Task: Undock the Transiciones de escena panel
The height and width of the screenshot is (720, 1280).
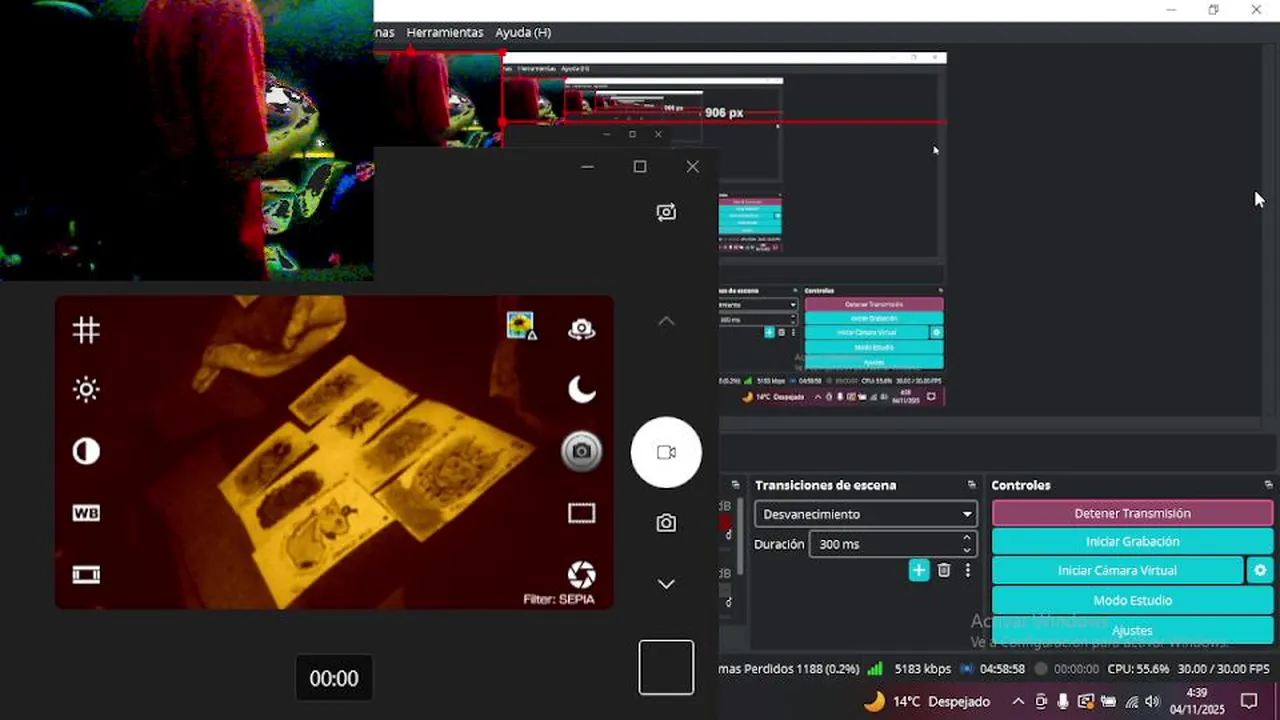Action: point(971,485)
